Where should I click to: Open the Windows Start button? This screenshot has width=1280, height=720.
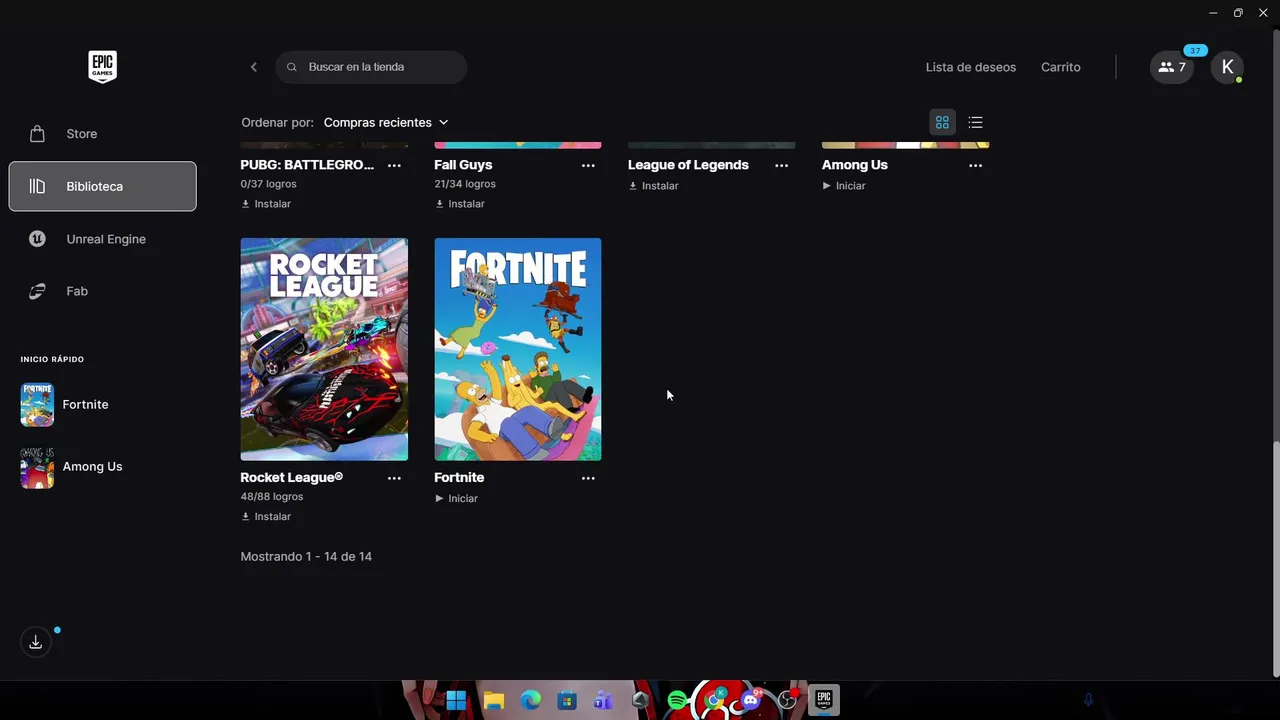[456, 700]
